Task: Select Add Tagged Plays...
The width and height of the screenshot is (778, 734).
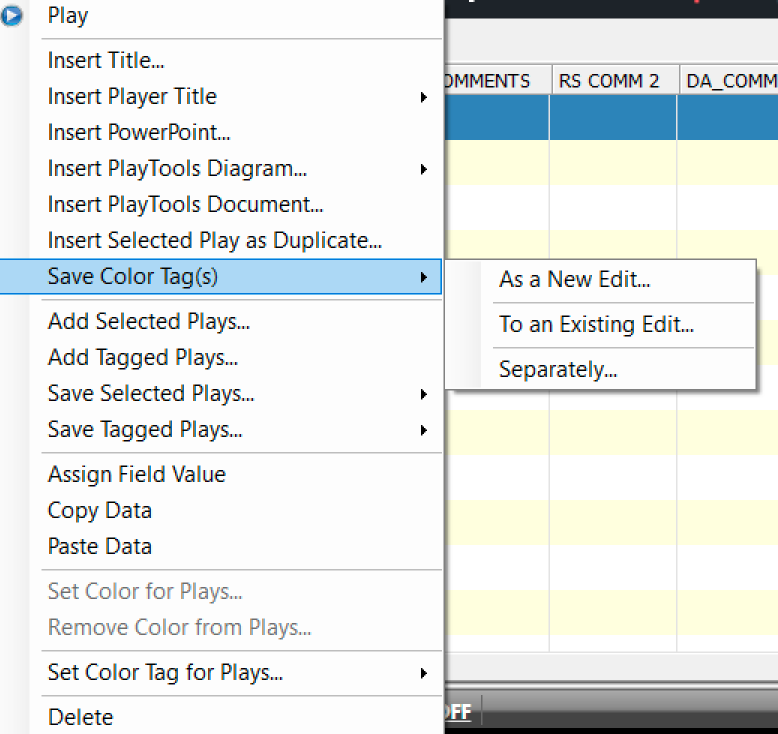Action: 143,358
